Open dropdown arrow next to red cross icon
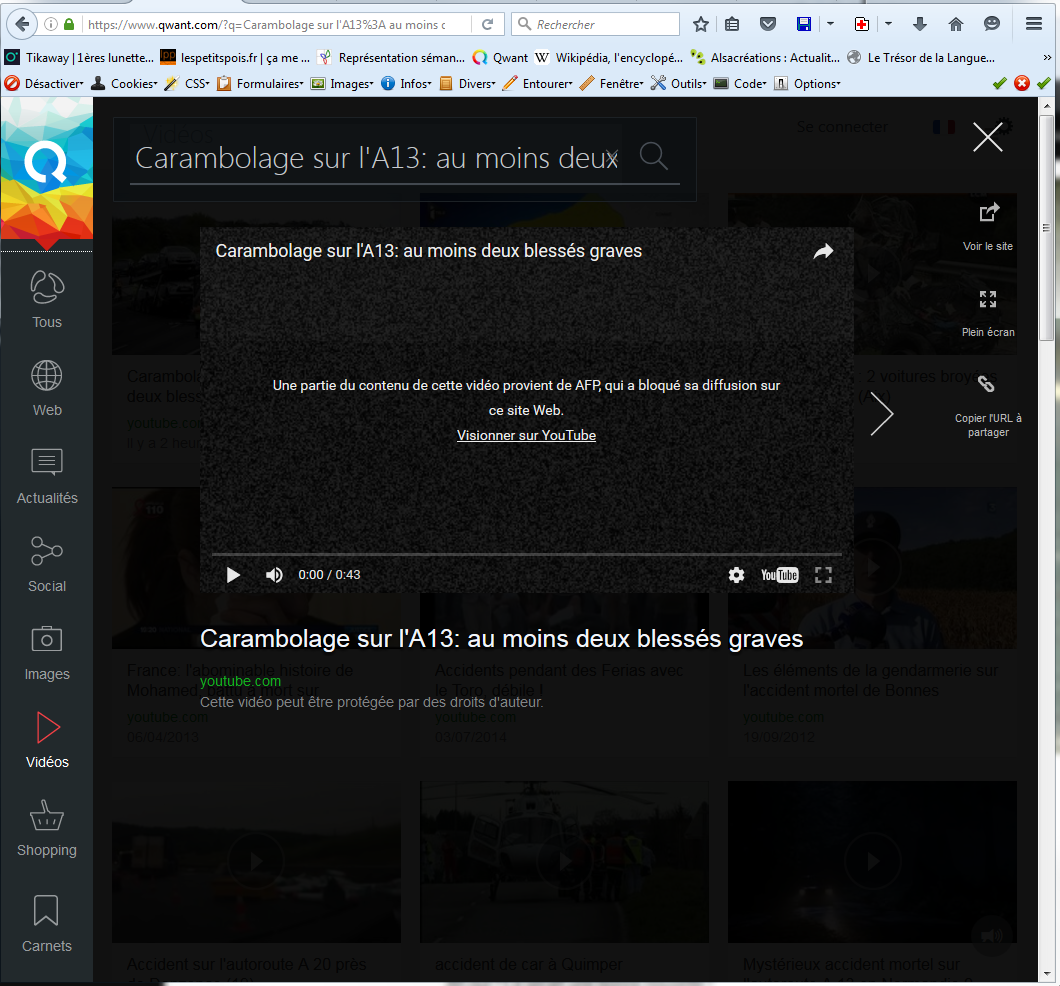The height and width of the screenshot is (986, 1060). [x=888, y=24]
